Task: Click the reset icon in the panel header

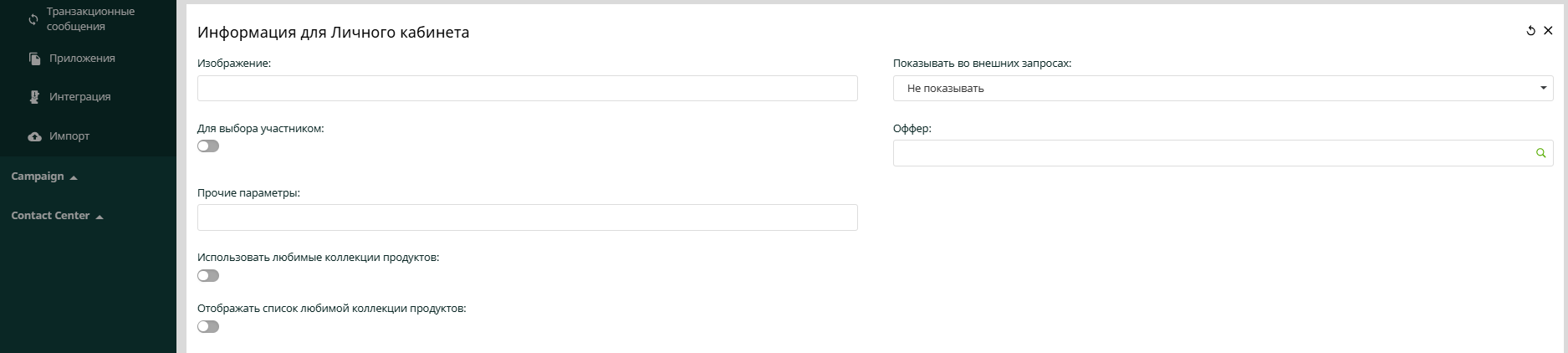Action: pyautogui.click(x=1531, y=31)
